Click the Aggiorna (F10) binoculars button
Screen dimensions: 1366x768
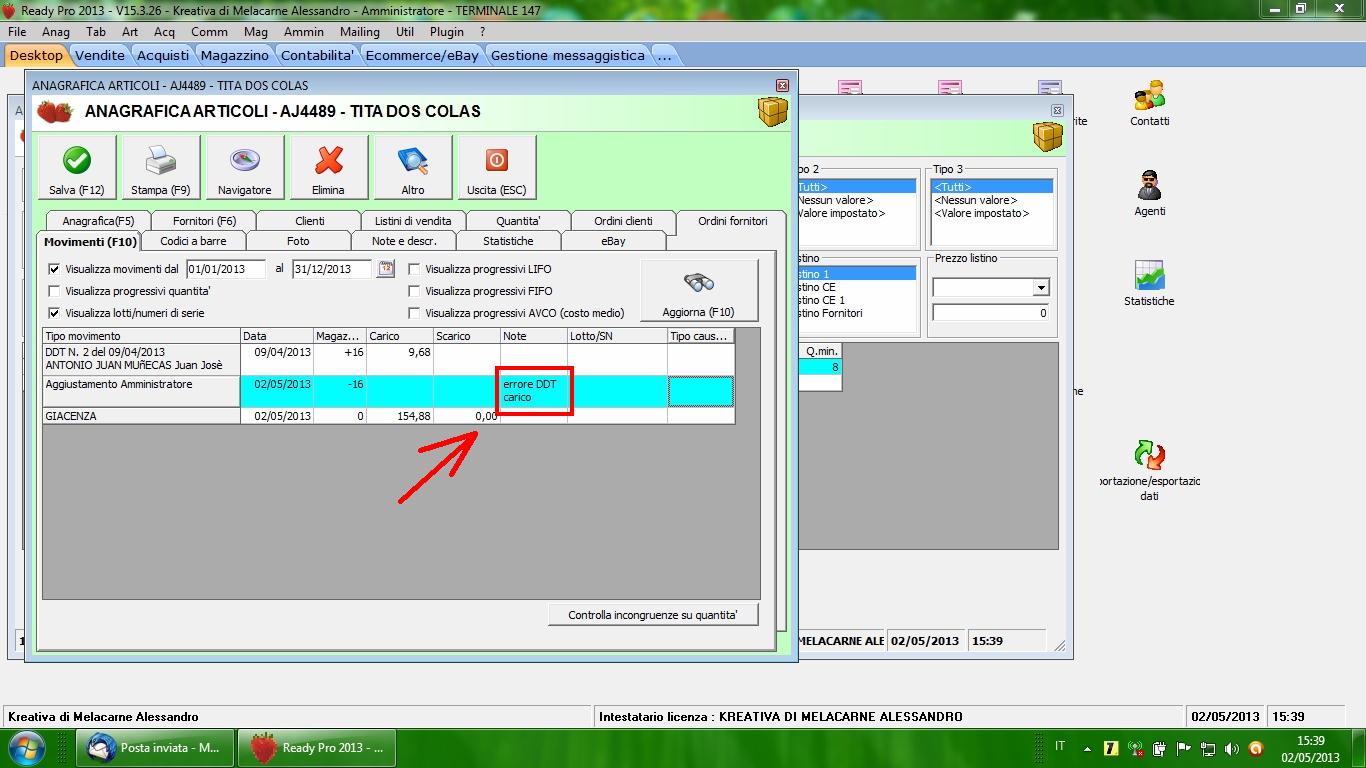[x=699, y=290]
